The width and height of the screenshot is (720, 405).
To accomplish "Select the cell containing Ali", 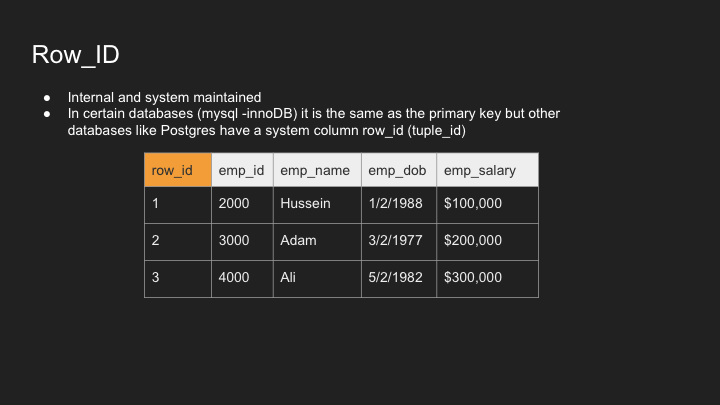I will point(317,279).
